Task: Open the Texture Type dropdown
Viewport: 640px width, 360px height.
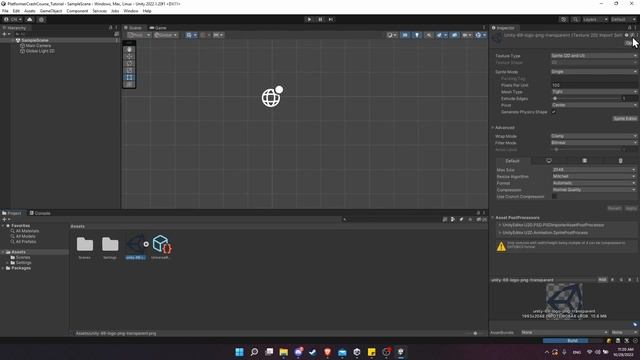Action: 593,56
